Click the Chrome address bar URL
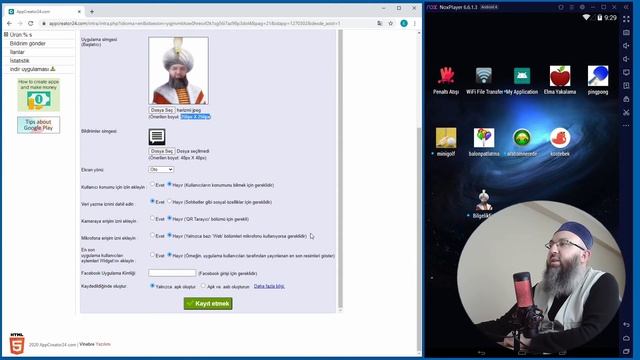The width and height of the screenshot is (640, 360). (x=194, y=24)
